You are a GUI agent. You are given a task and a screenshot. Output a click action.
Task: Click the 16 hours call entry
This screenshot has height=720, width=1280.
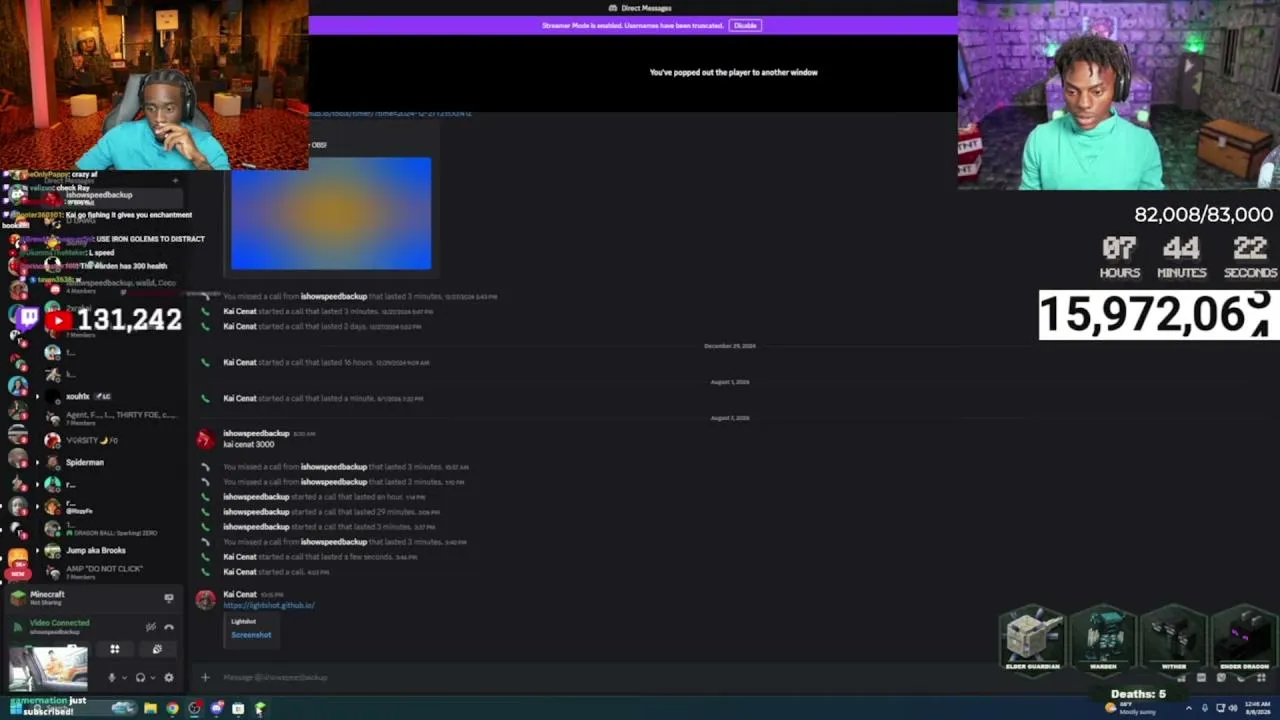point(326,362)
